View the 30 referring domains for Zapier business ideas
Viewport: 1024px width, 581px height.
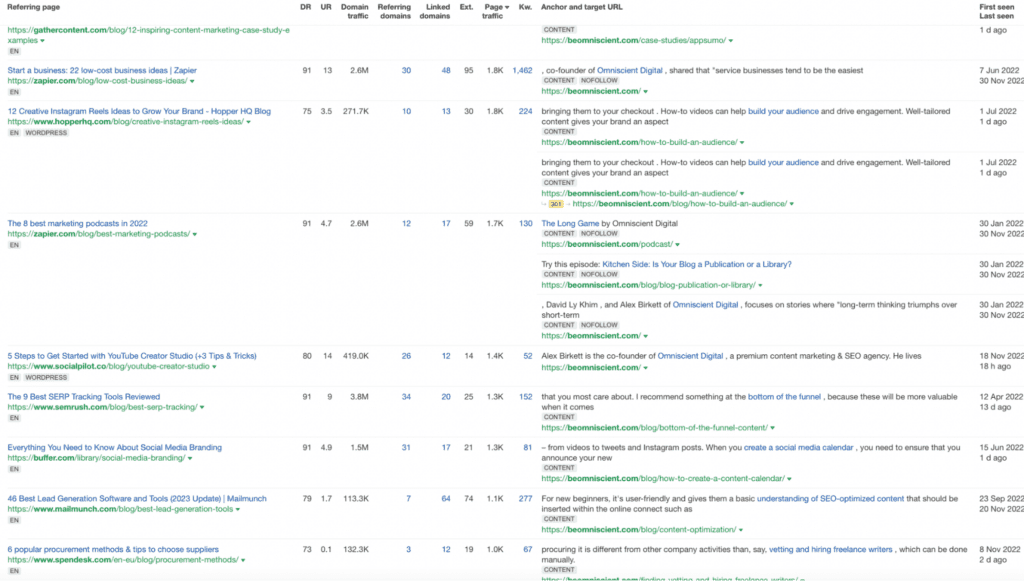(406, 71)
